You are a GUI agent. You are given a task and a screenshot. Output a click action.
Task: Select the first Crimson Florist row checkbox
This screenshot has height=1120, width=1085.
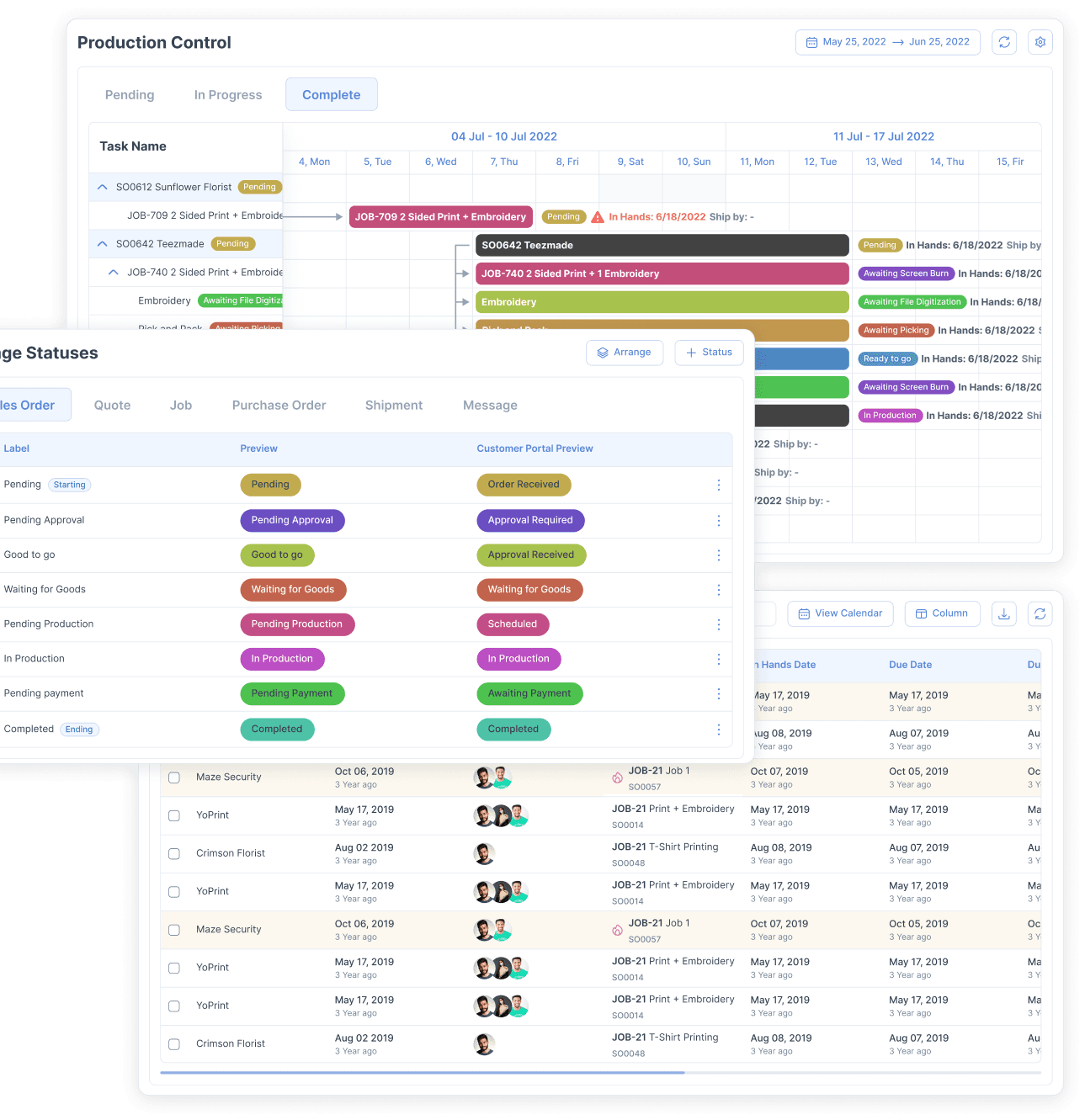174,853
